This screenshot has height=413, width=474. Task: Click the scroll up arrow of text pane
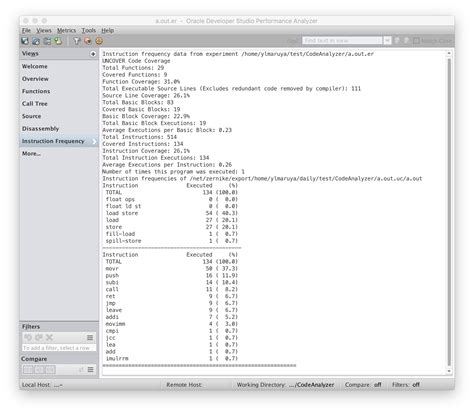449,53
